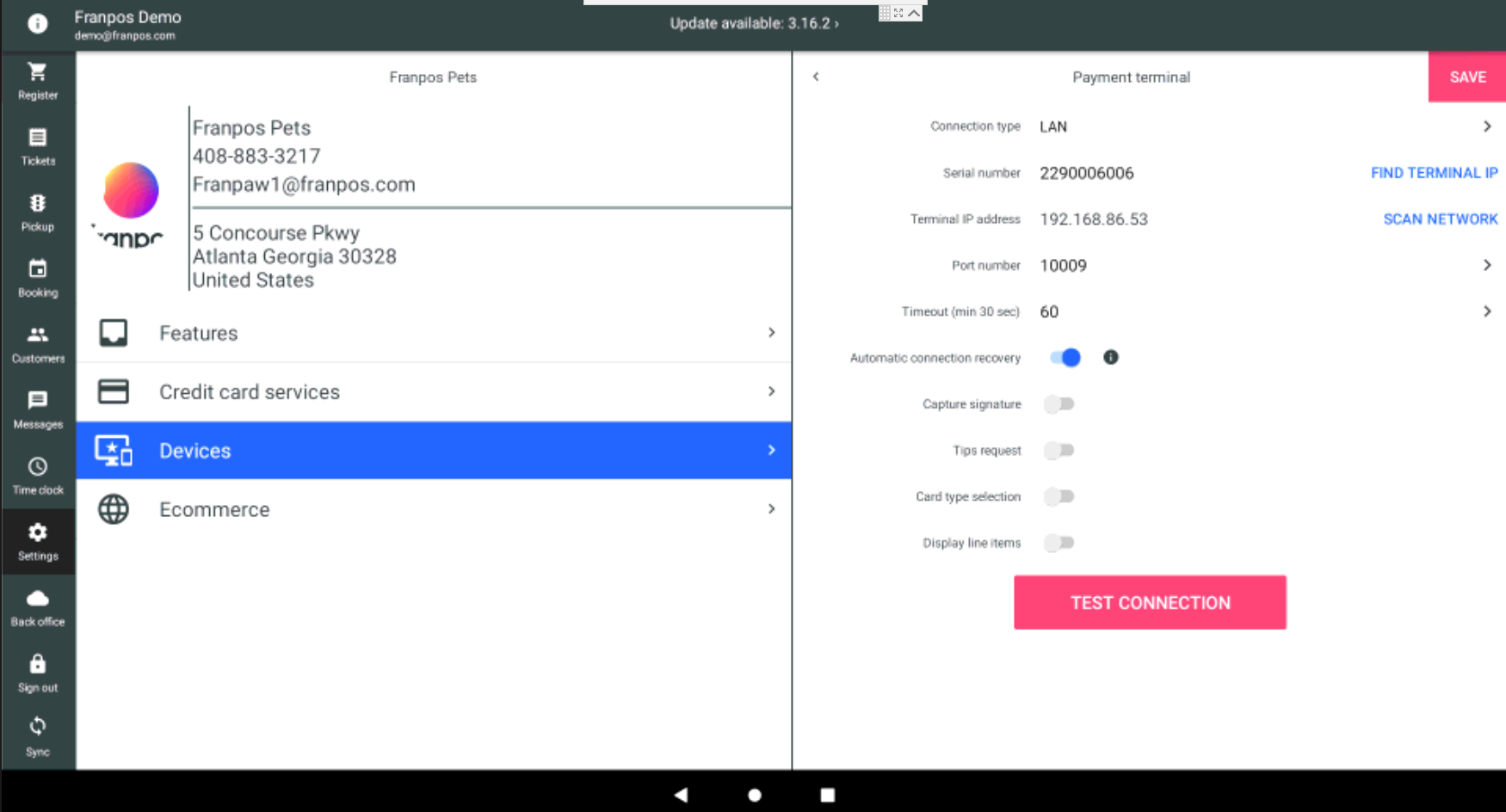Image resolution: width=1506 pixels, height=812 pixels.
Task: Click the info icon beside Franpos Demo
Action: 37,23
